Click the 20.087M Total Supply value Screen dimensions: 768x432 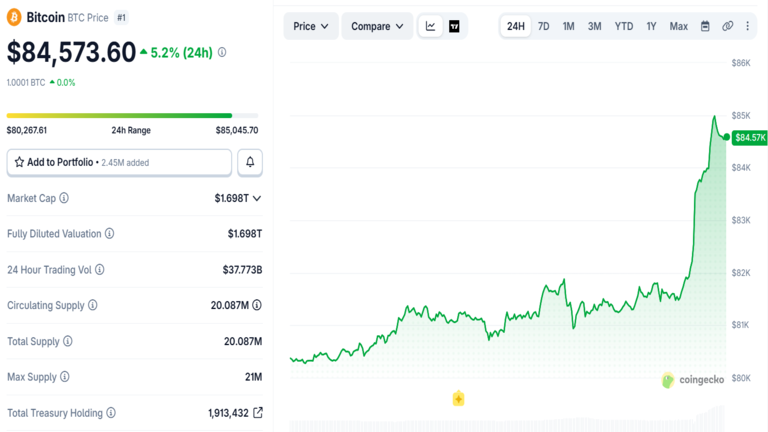point(243,341)
